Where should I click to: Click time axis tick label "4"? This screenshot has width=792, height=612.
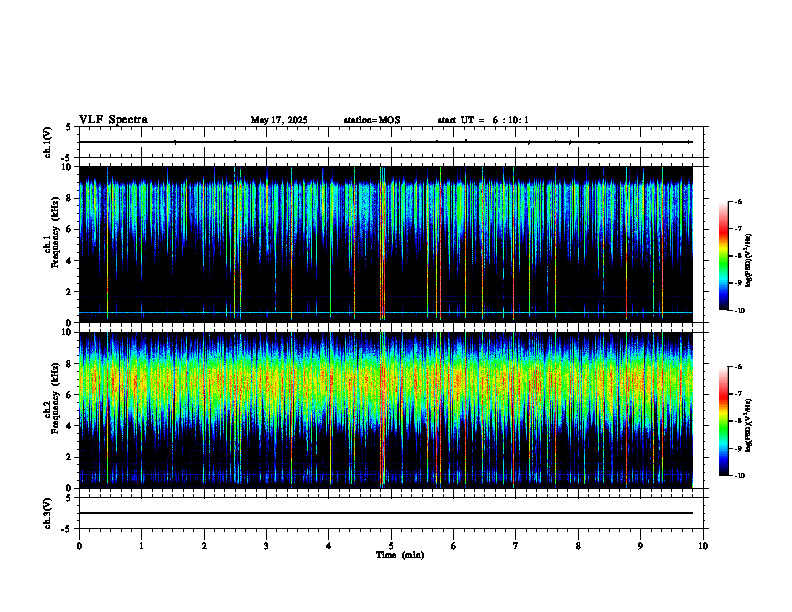pyautogui.click(x=329, y=546)
